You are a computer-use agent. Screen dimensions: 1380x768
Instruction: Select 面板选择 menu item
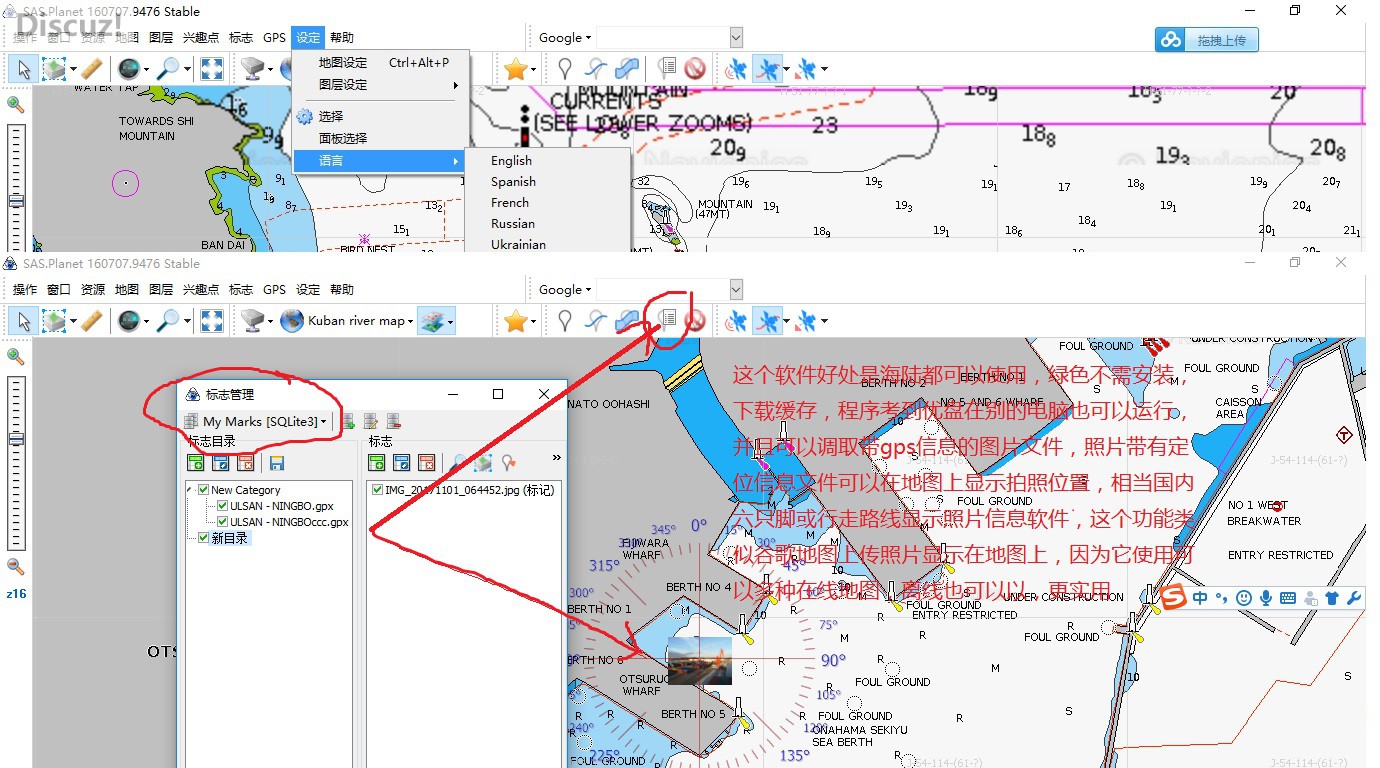381,138
